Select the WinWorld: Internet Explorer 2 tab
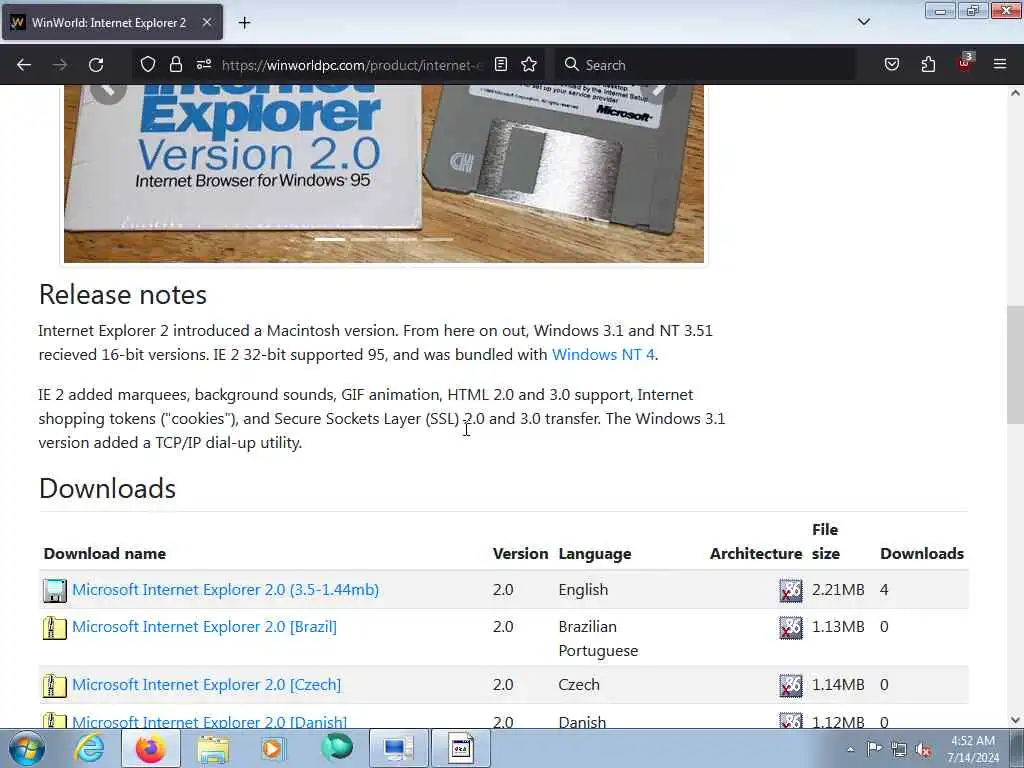1024x768 pixels. (x=110, y=23)
